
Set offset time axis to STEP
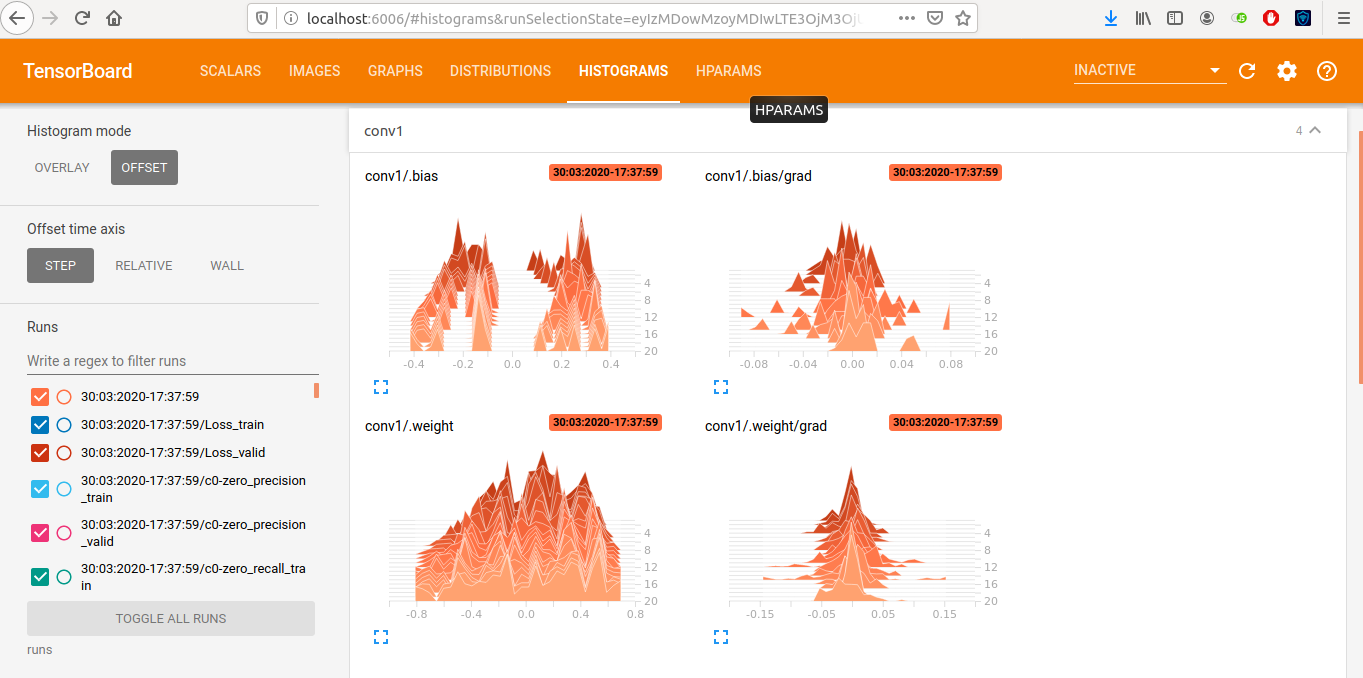coord(60,265)
